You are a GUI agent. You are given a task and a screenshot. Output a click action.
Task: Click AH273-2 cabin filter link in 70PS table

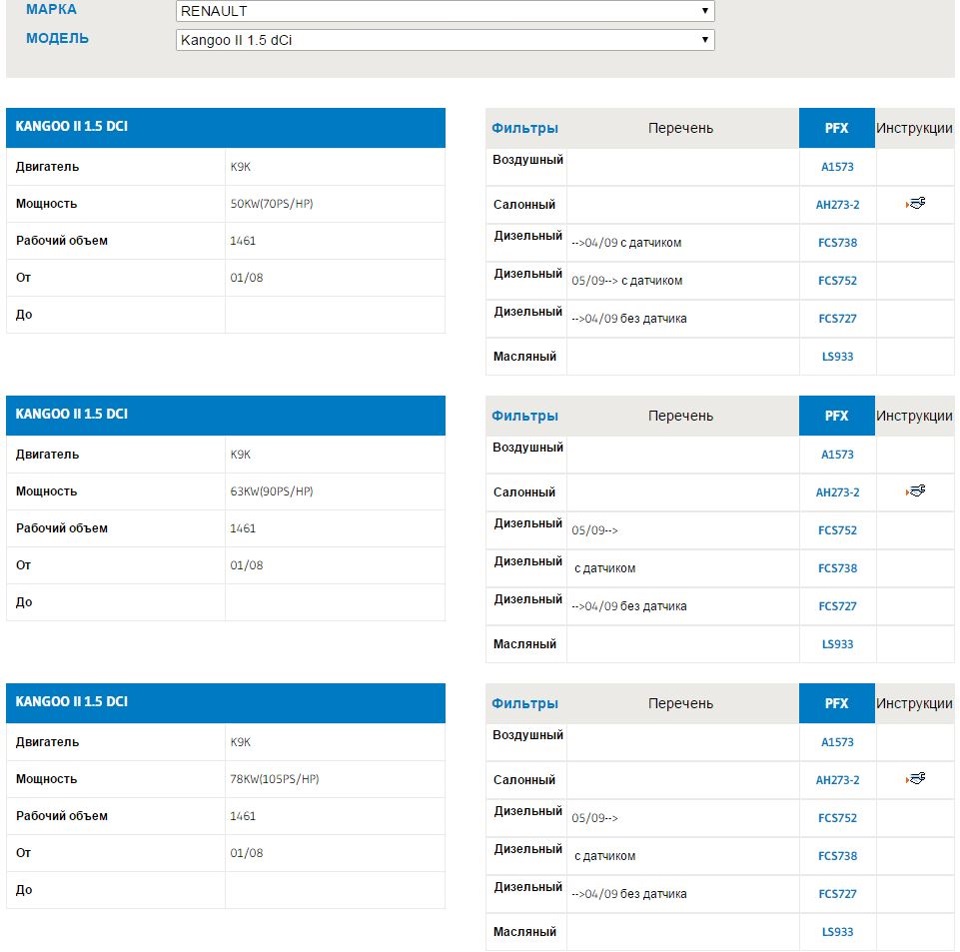click(x=837, y=205)
